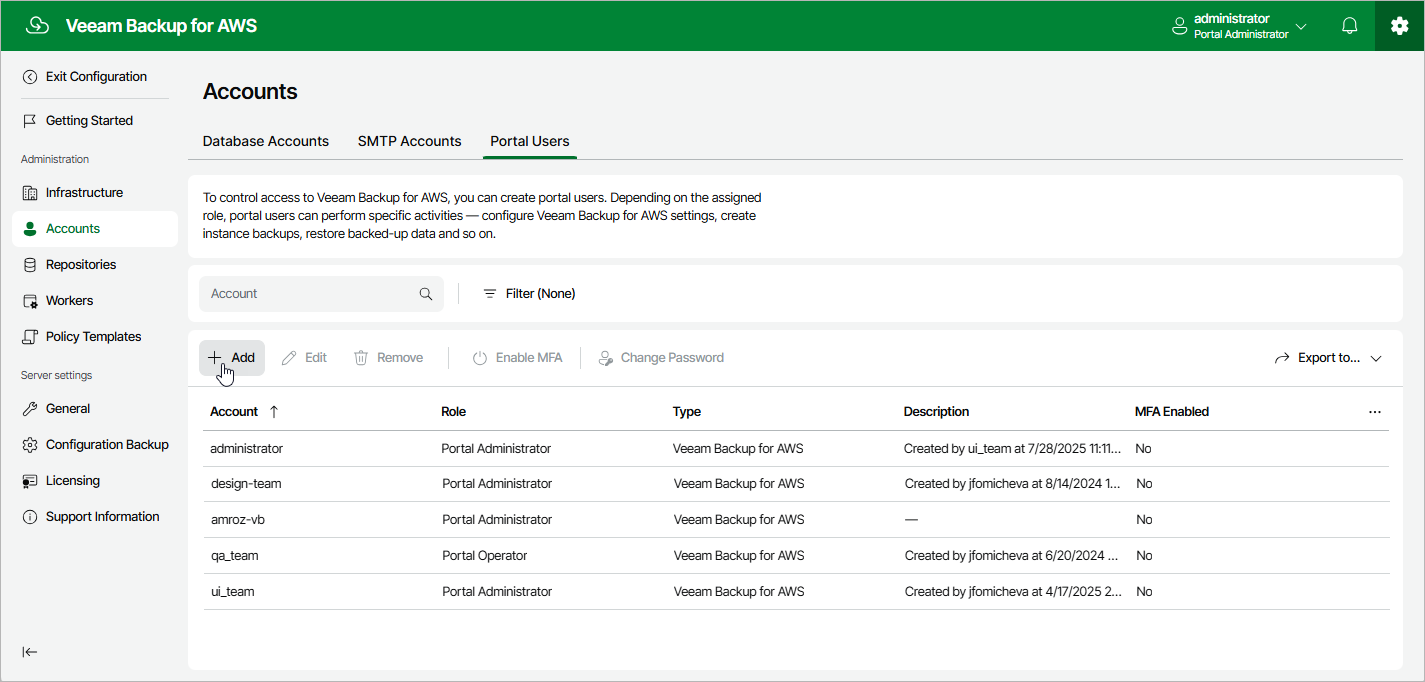Select the amroz-vb account row
The height and width of the screenshot is (682, 1425).
[x=796, y=520]
